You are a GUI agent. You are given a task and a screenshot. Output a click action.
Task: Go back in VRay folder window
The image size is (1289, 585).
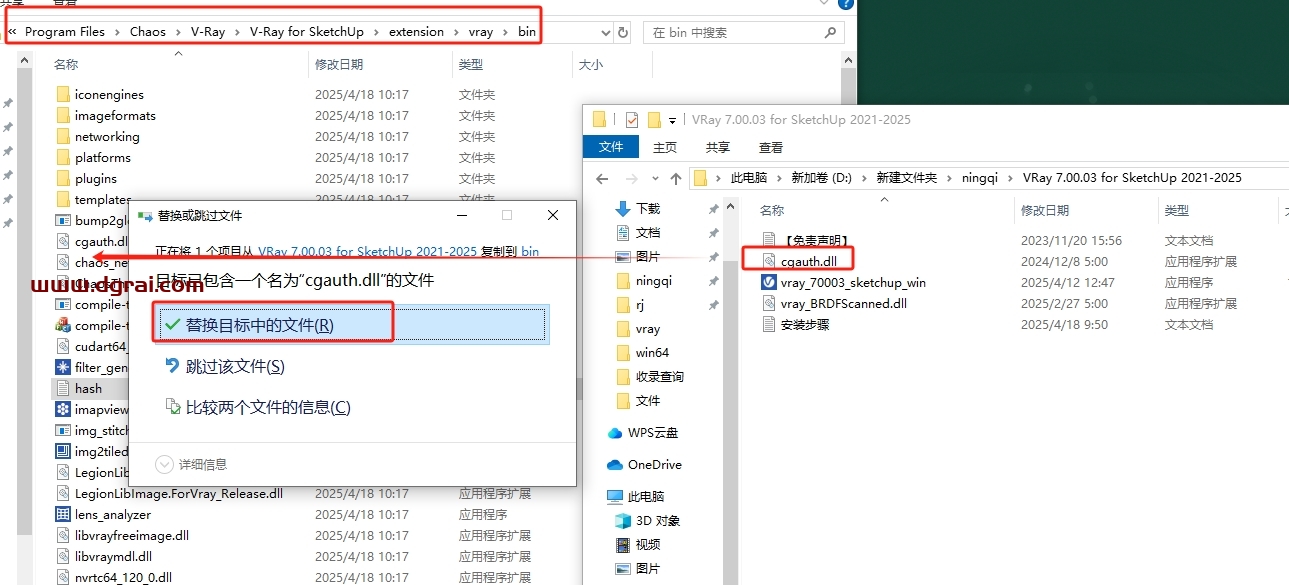[602, 178]
